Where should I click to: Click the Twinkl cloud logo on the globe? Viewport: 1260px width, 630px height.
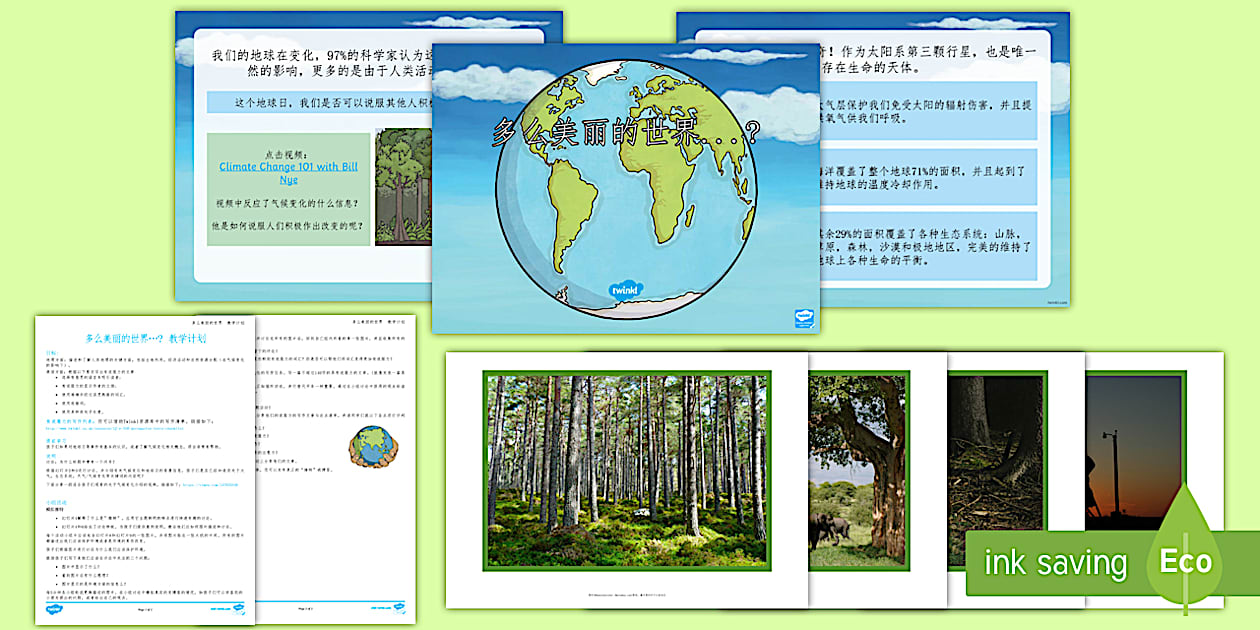(x=626, y=290)
